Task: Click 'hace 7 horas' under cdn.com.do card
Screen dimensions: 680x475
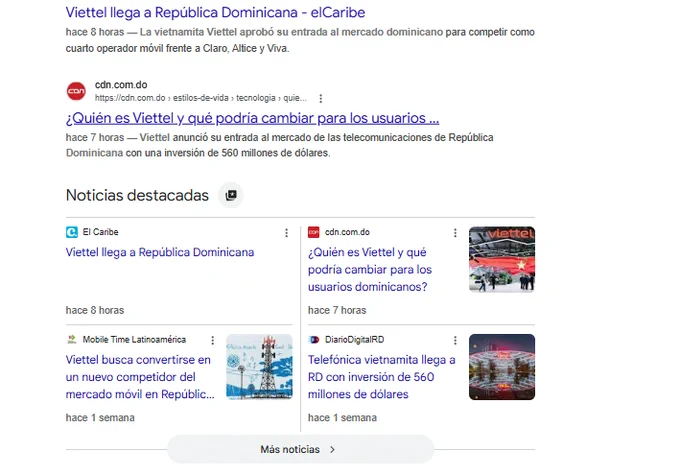Action: coord(337,310)
